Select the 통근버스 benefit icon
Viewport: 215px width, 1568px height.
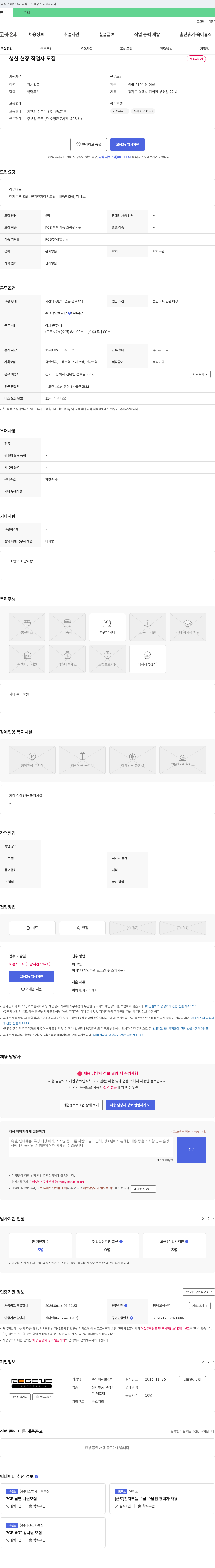click(x=27, y=627)
